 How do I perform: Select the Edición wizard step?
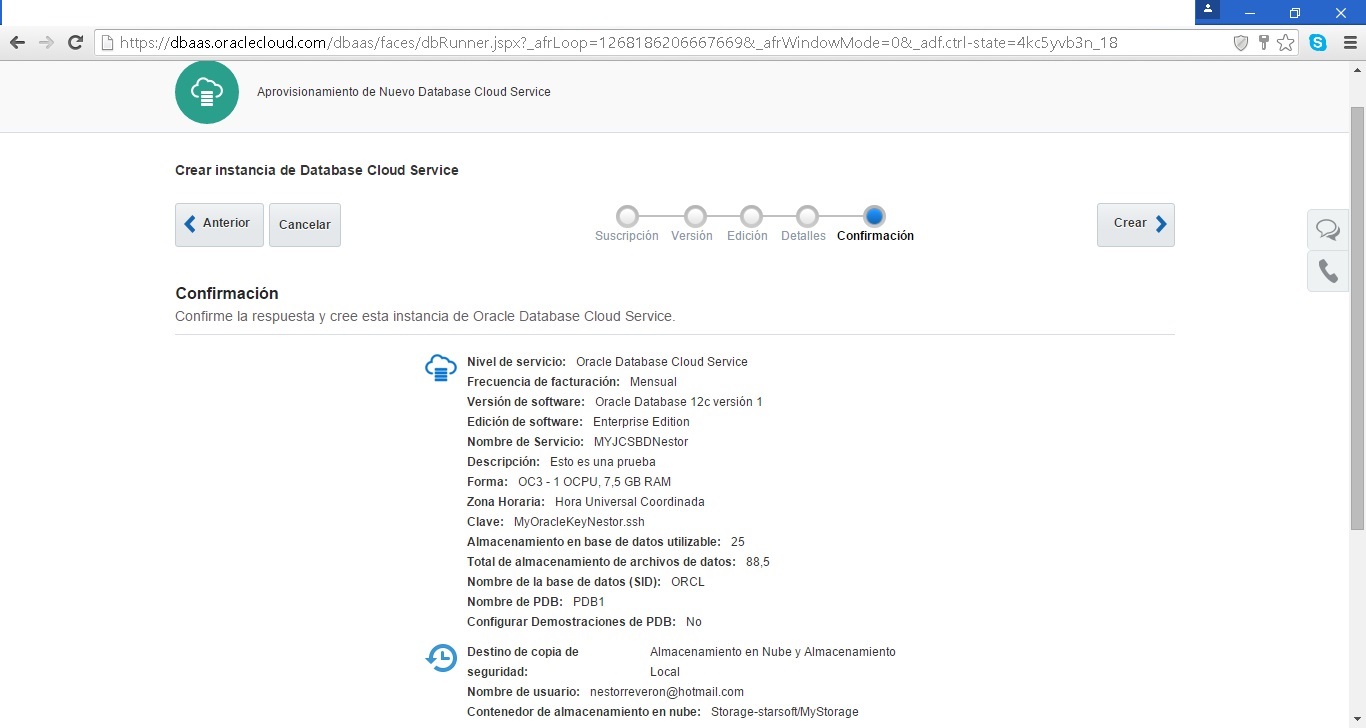click(751, 217)
